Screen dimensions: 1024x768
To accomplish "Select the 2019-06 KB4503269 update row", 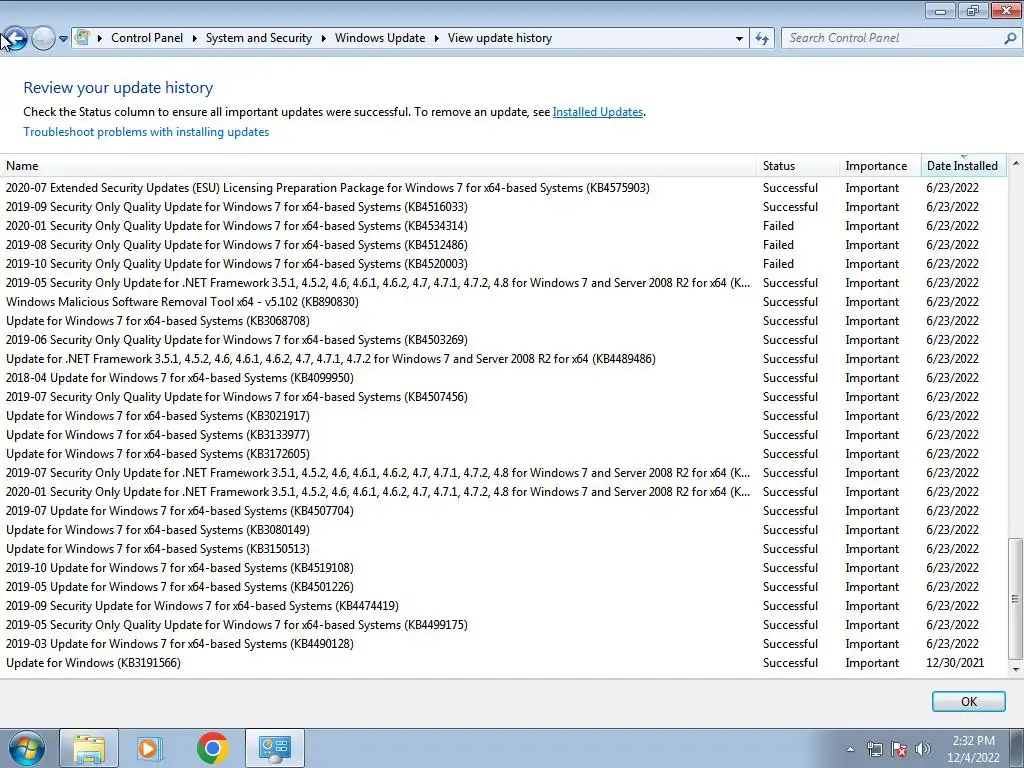I will (x=503, y=340).
